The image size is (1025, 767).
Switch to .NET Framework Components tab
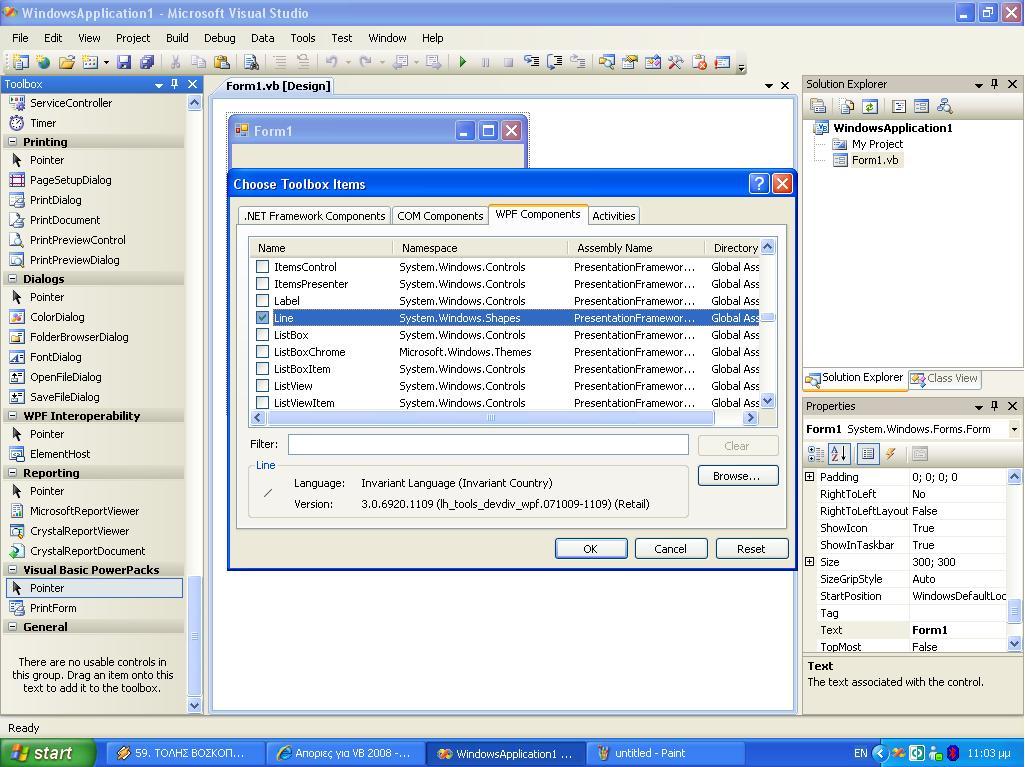(314, 216)
